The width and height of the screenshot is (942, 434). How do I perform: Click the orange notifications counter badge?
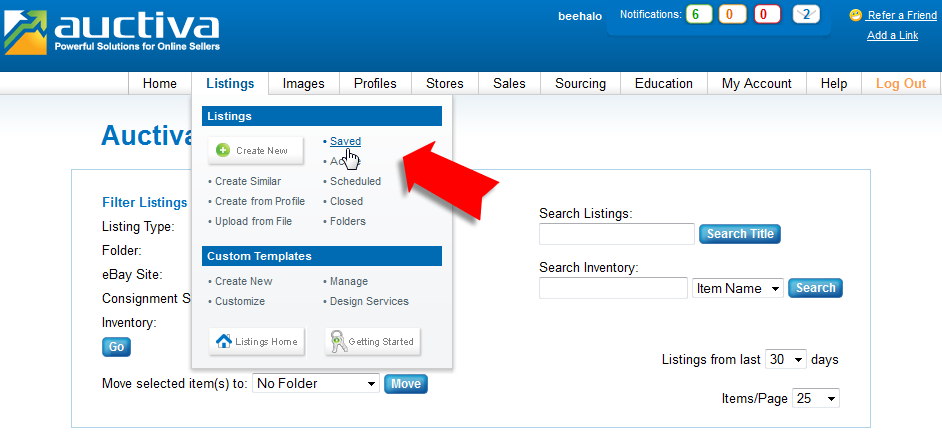click(732, 15)
